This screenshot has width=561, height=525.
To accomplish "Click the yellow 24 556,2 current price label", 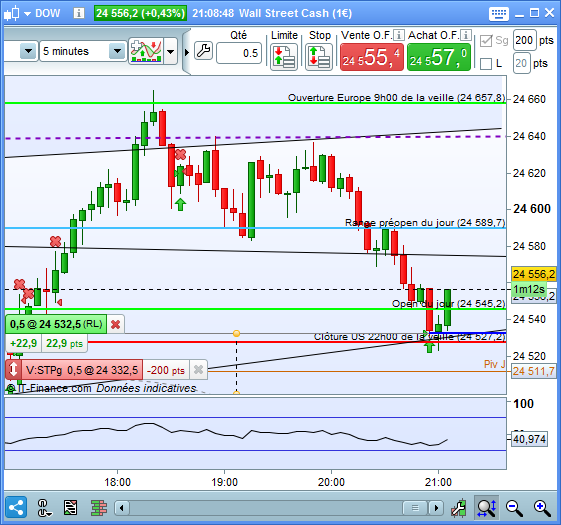I will tap(533, 274).
